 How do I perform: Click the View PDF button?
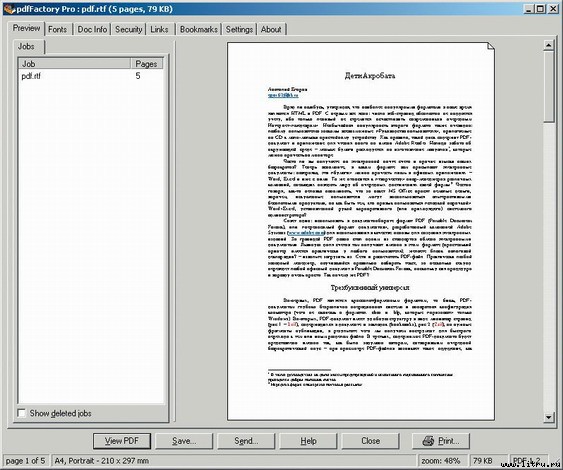tap(122, 441)
